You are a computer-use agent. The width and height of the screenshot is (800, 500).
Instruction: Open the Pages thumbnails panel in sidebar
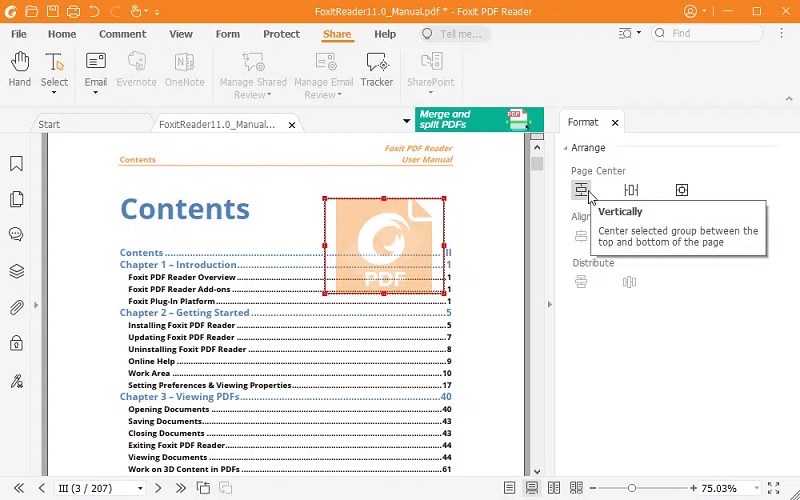[16, 199]
